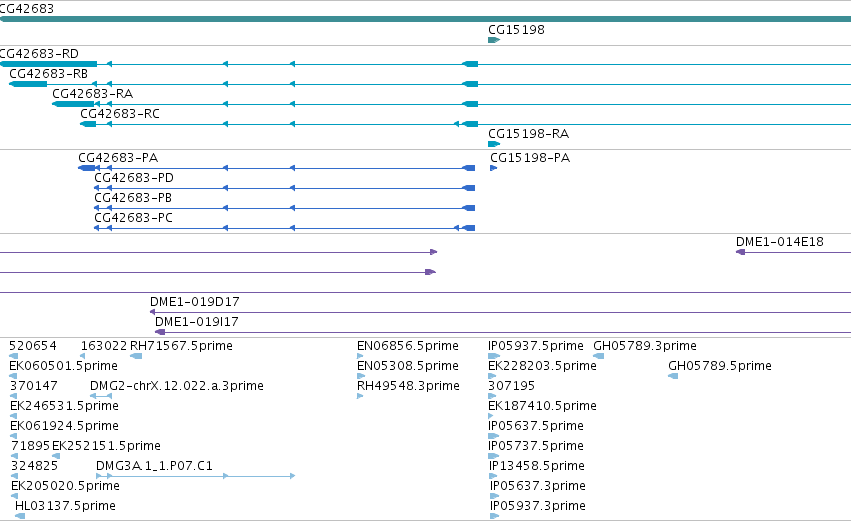Screen dimensions: 851x521
Task: Click the CG42683-RC transcript label
Action: click(120, 114)
